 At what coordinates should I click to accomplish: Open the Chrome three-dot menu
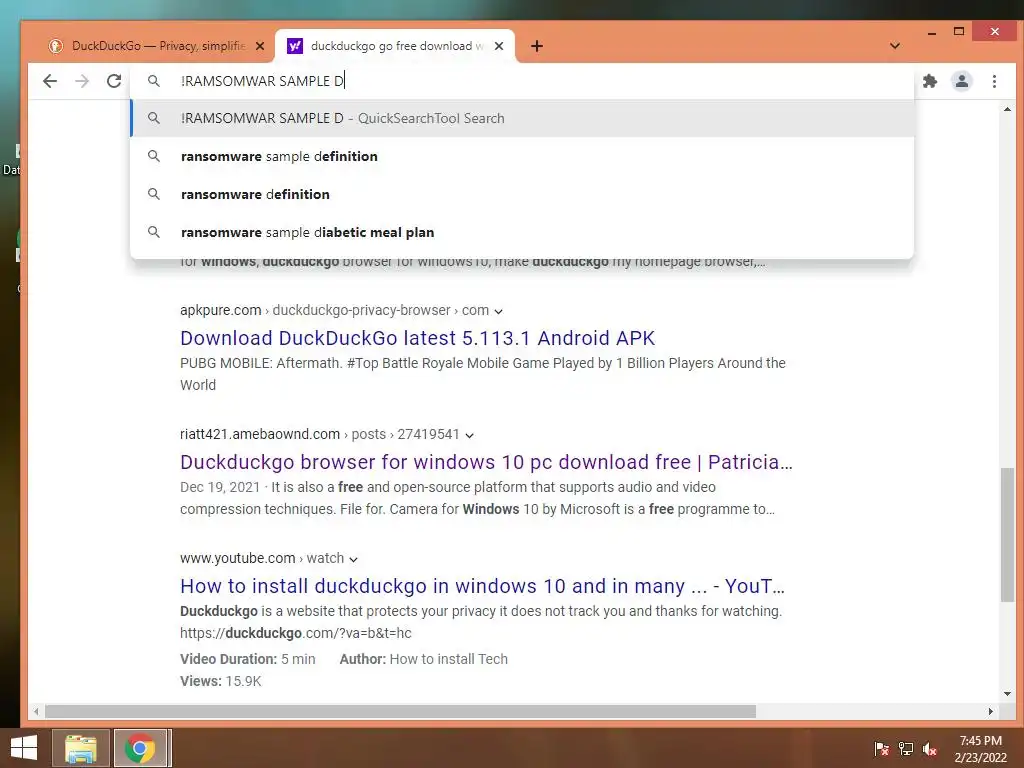994,81
